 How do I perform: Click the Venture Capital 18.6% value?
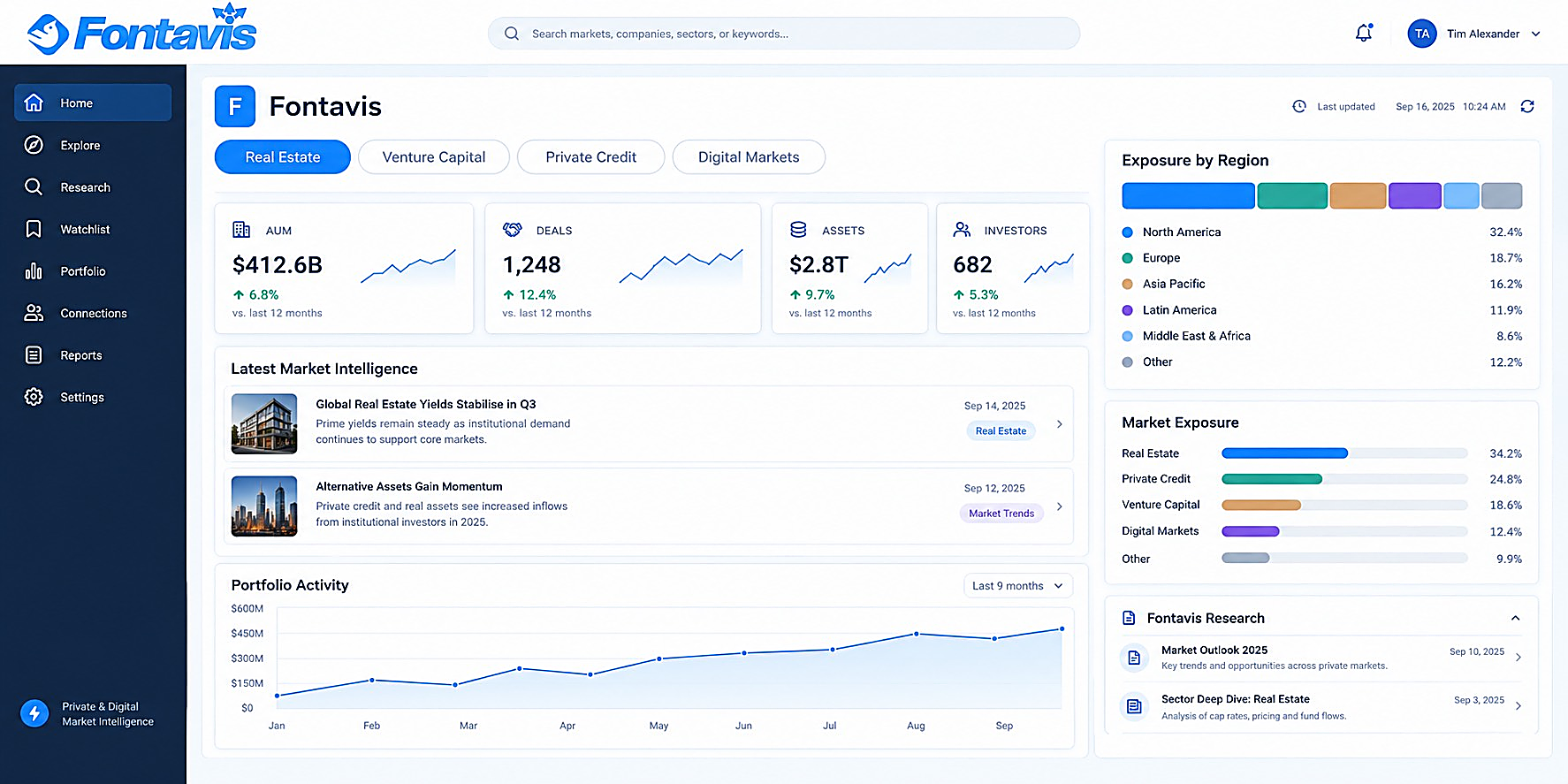pyautogui.click(x=1505, y=506)
